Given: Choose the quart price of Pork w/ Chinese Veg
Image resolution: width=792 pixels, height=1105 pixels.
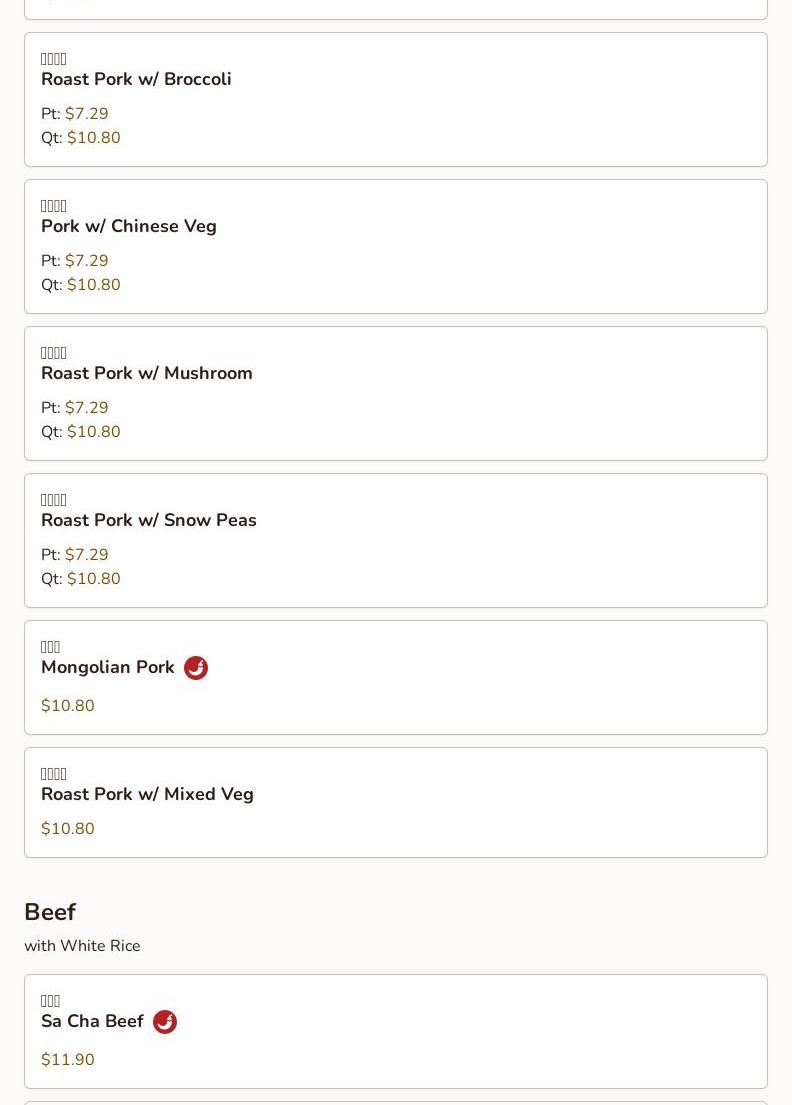Looking at the screenshot, I should tap(93, 285).
